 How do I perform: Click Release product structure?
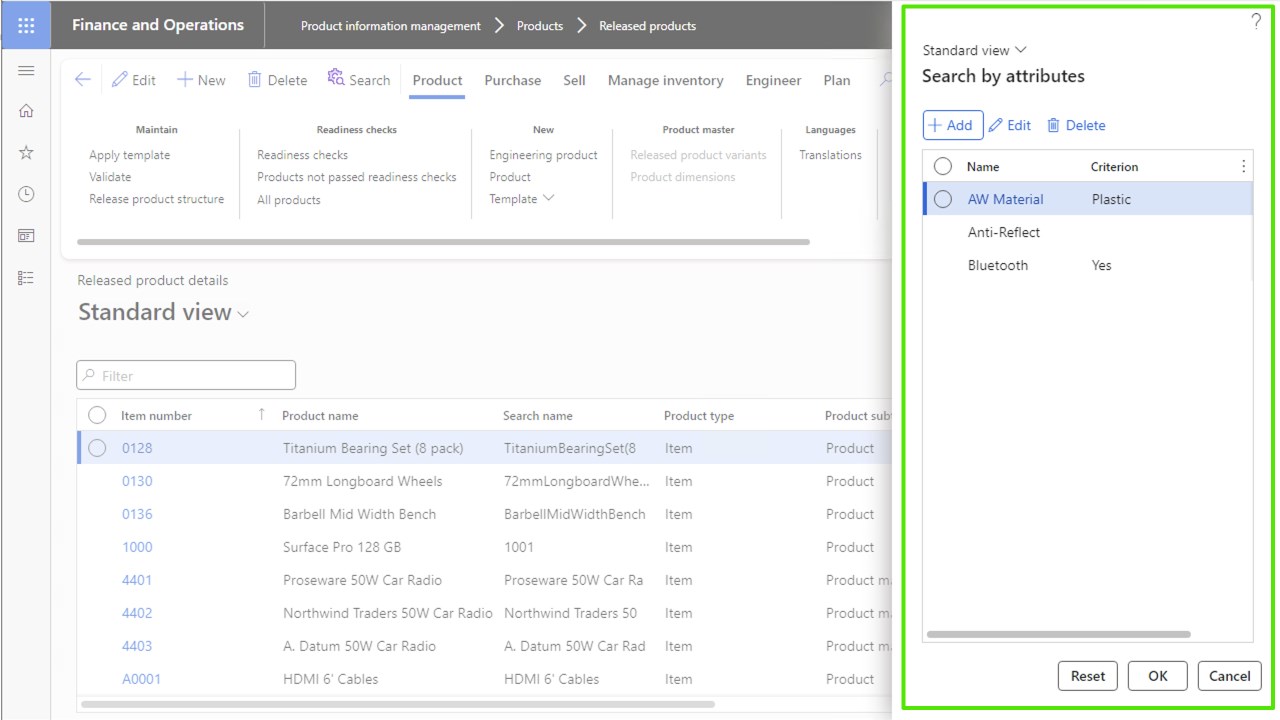tap(156, 199)
